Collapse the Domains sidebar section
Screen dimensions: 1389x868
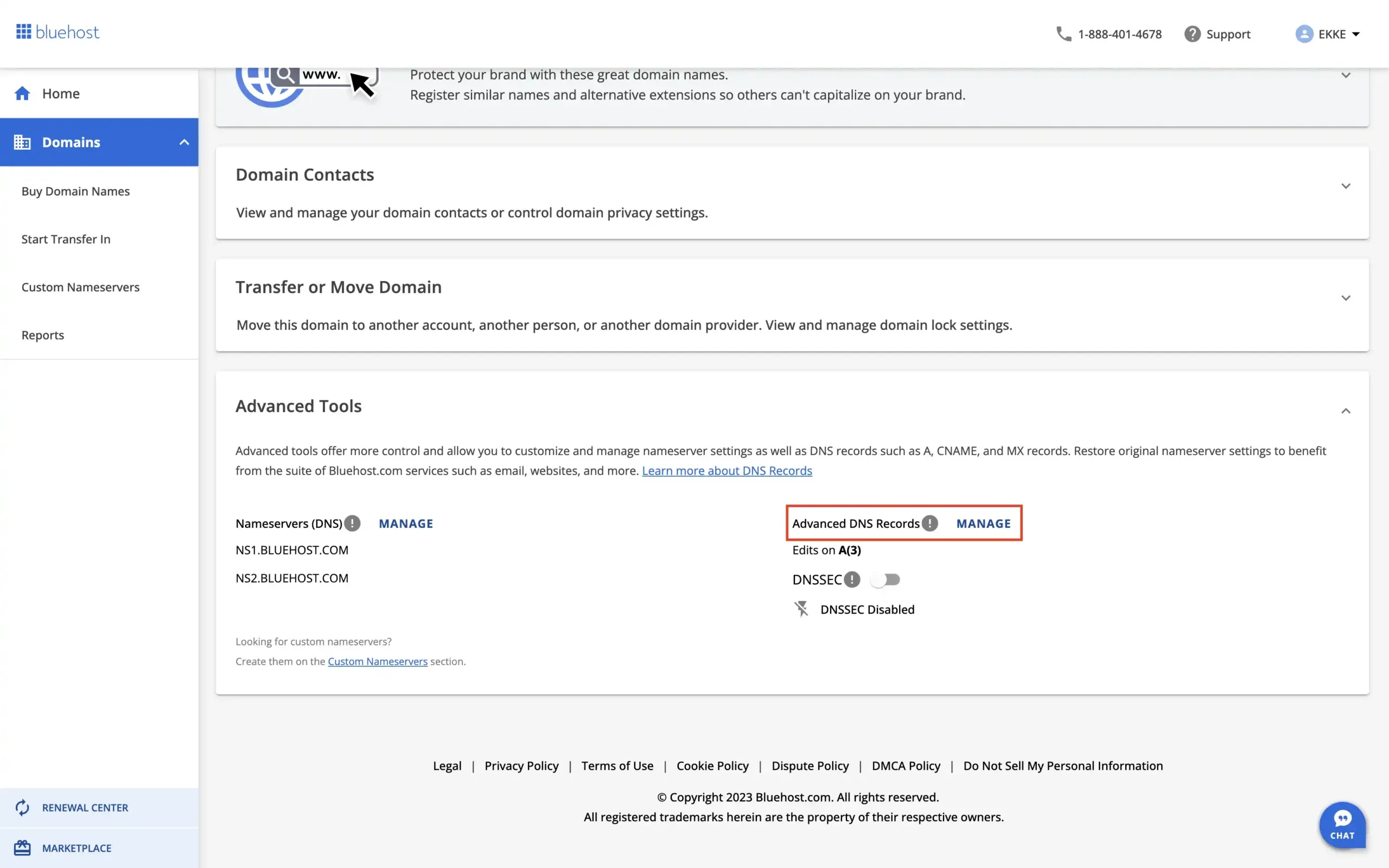[x=184, y=142]
